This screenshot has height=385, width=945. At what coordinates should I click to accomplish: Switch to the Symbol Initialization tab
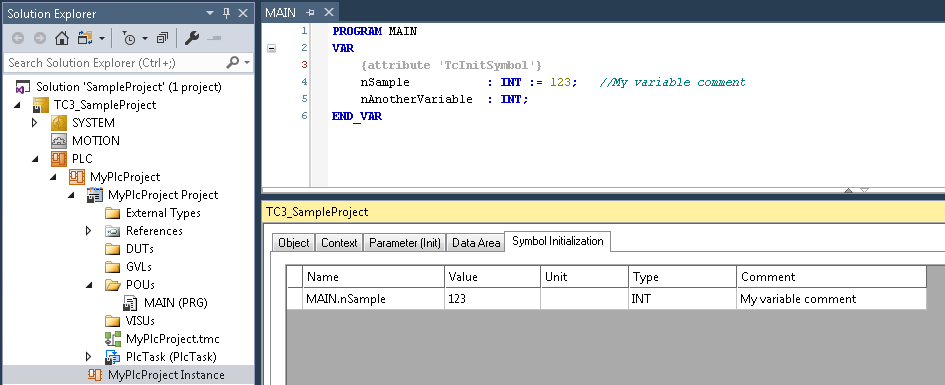click(557, 241)
